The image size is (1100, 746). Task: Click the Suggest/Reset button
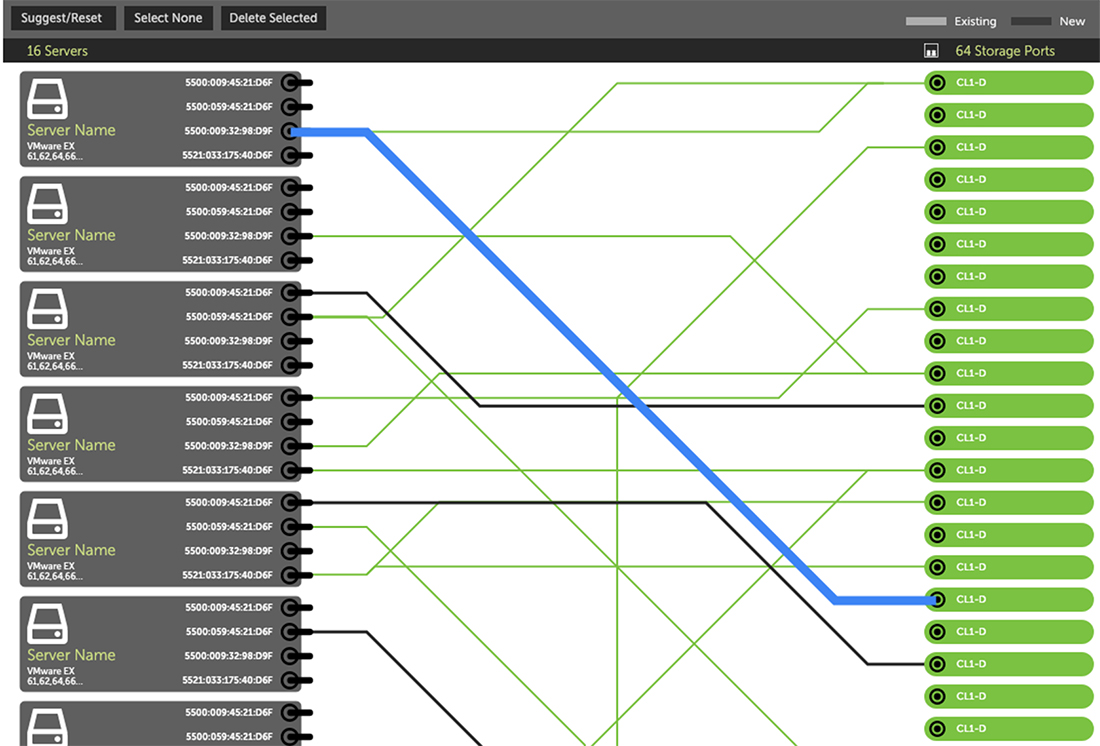[62, 18]
